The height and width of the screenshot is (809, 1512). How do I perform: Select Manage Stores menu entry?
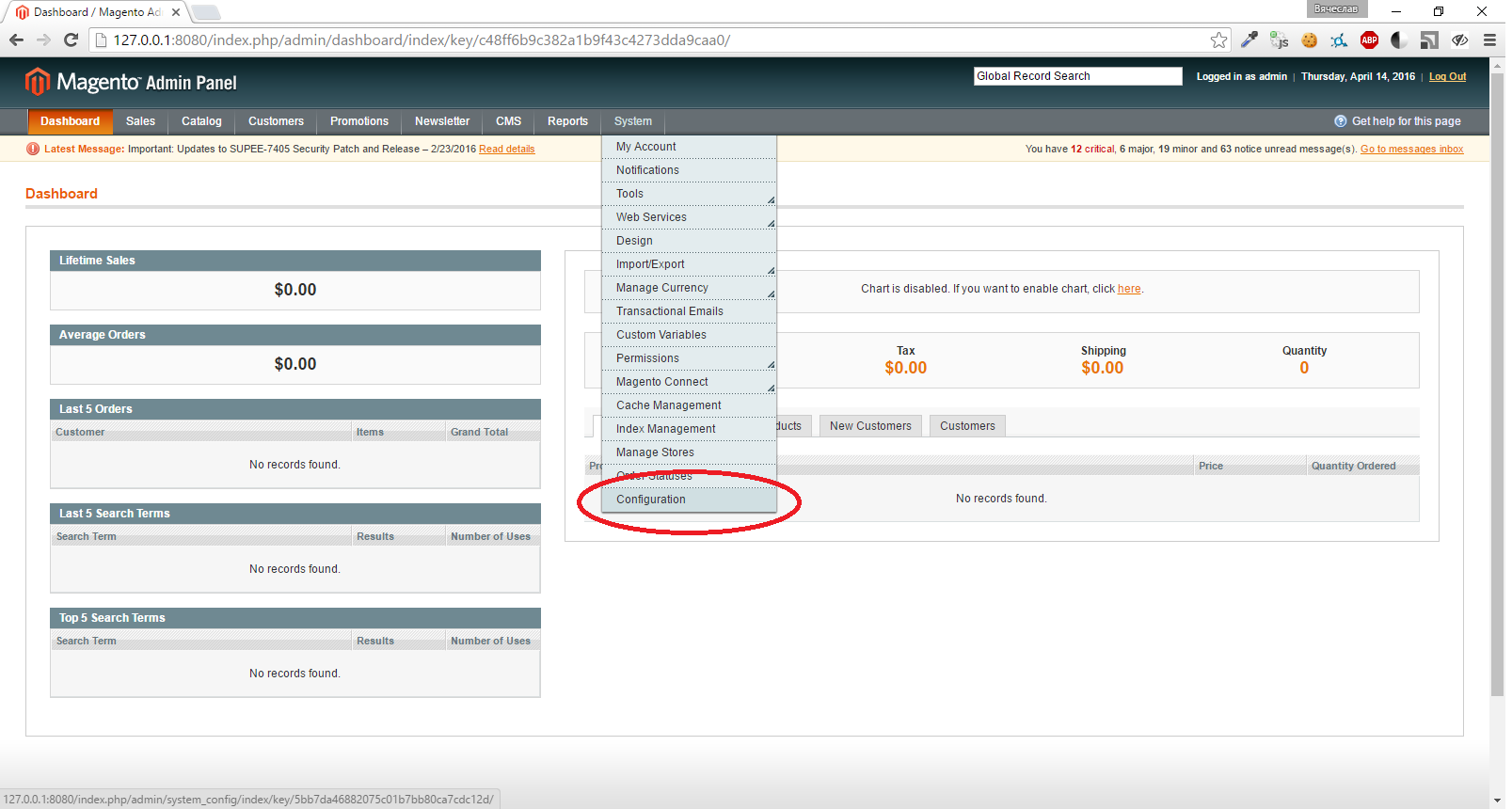coord(689,452)
